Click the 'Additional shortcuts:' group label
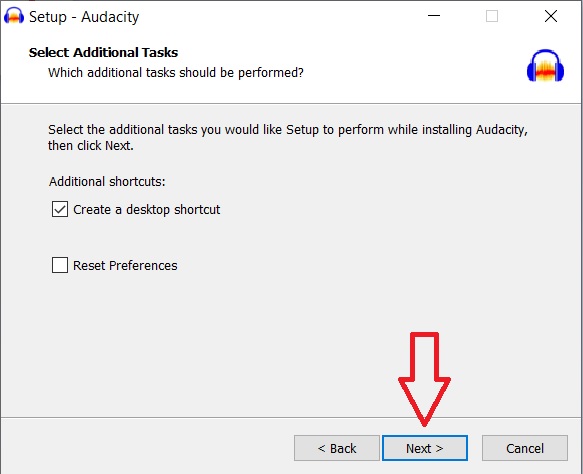 point(107,181)
